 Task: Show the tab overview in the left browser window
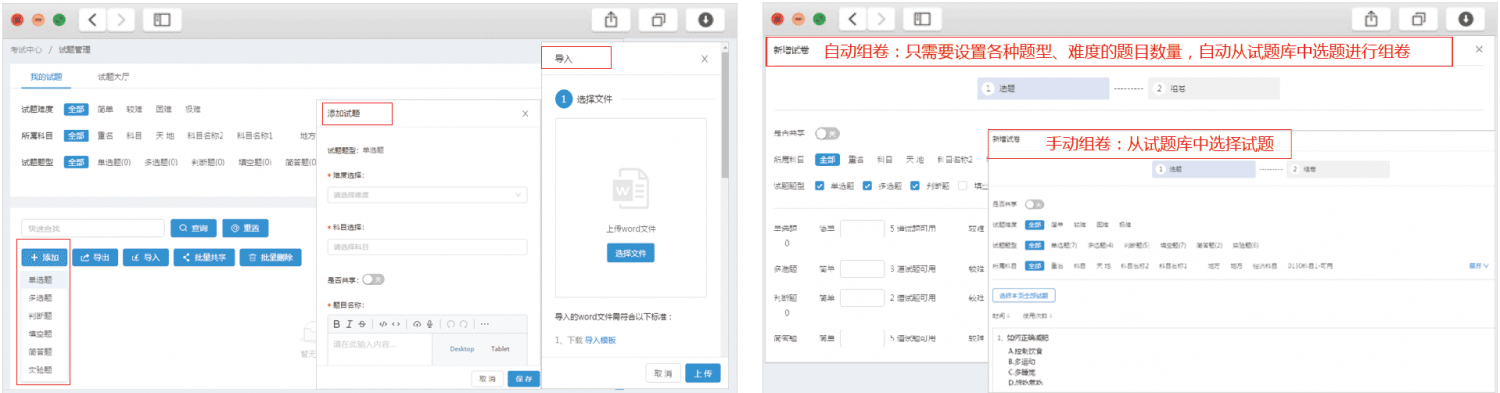[x=659, y=19]
